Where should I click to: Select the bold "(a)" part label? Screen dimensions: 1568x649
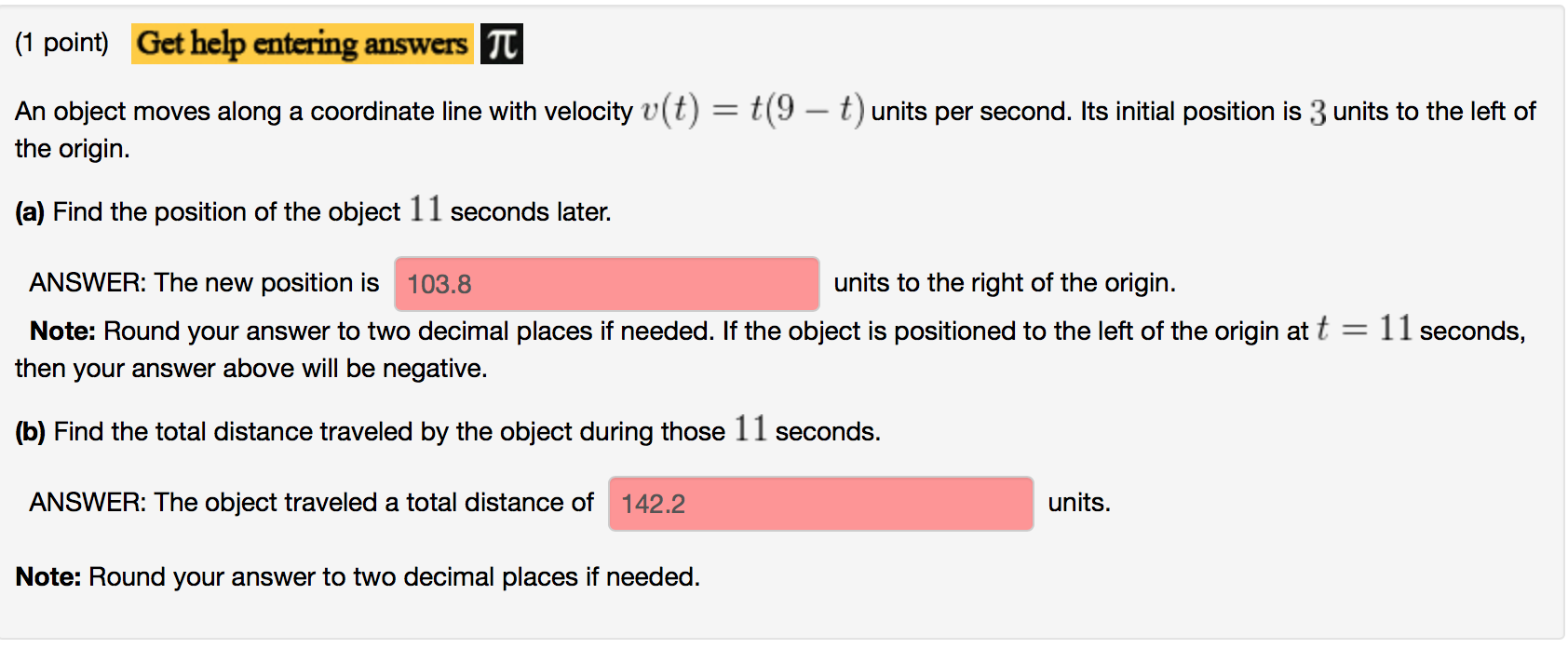30,212
